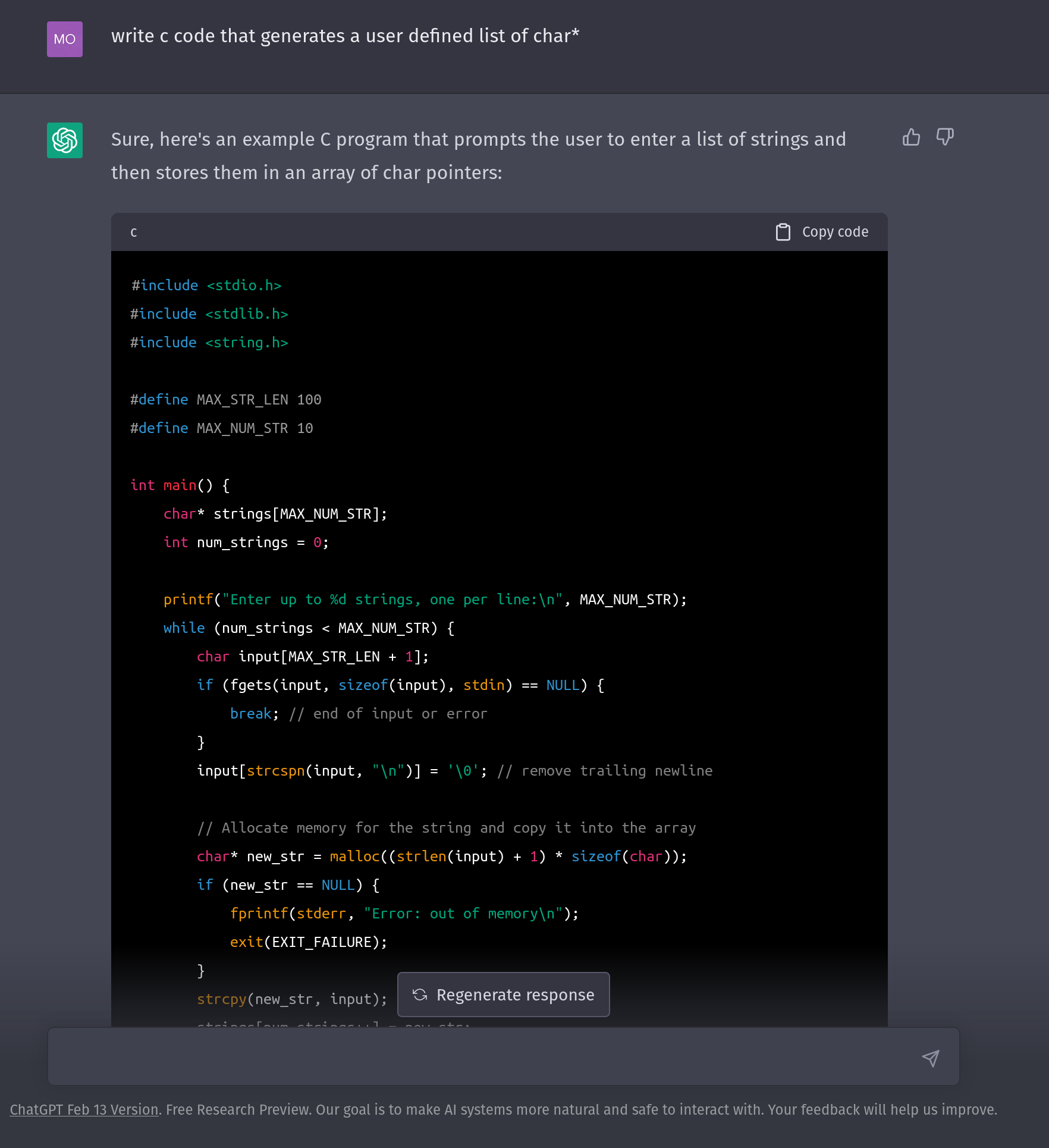The image size is (1049, 1148).
Task: Click the user prompt text about char*
Action: pos(345,36)
